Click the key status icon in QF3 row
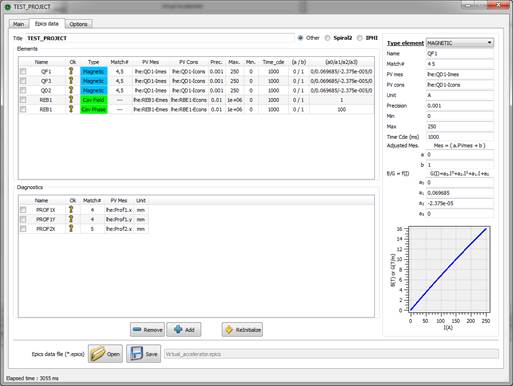 (71, 80)
